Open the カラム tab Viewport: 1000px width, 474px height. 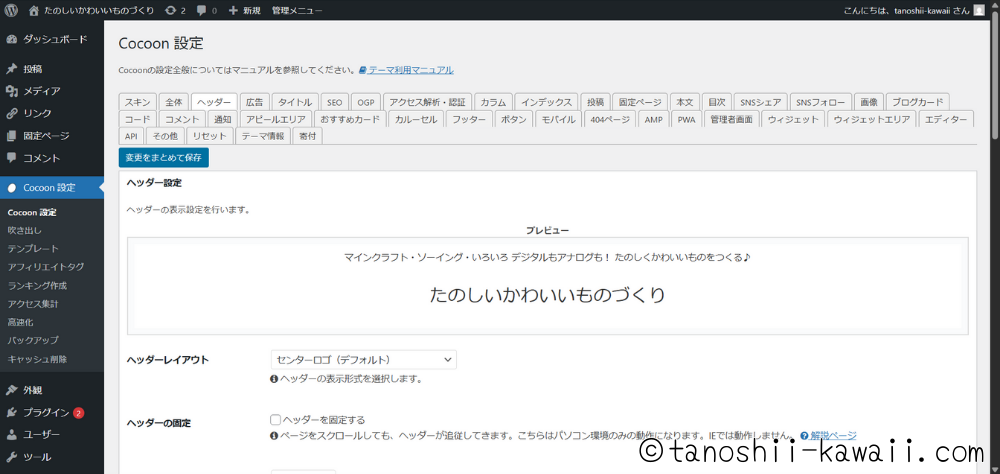coord(493,102)
